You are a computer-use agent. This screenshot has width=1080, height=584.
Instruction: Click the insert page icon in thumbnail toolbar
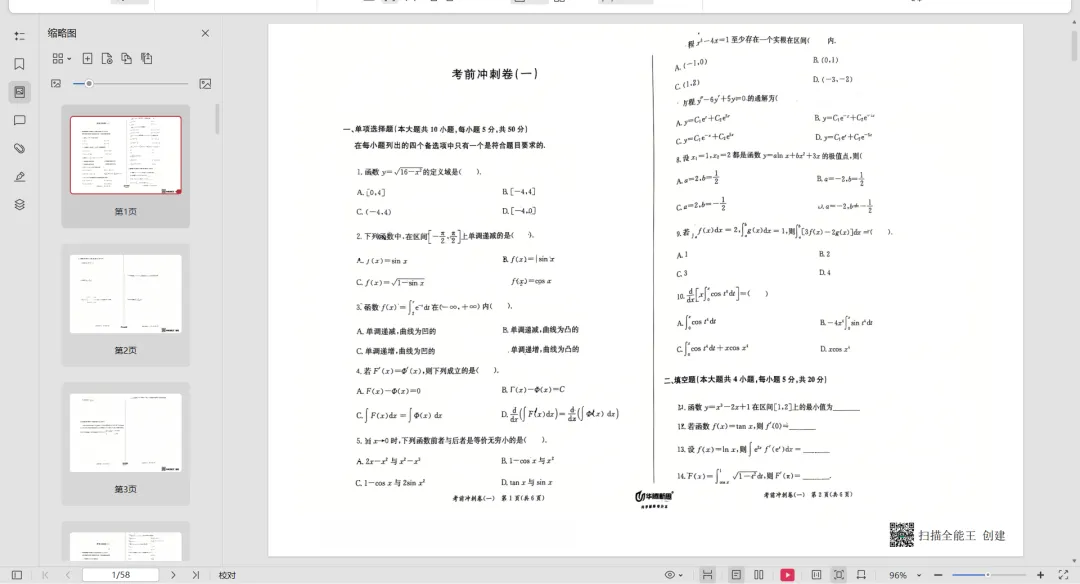[87, 58]
